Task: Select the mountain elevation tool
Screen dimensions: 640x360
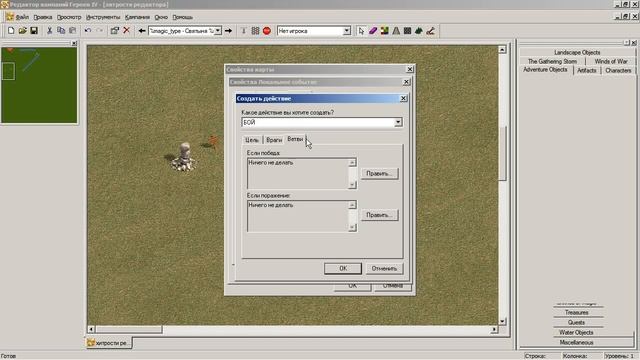Action: tap(396, 31)
